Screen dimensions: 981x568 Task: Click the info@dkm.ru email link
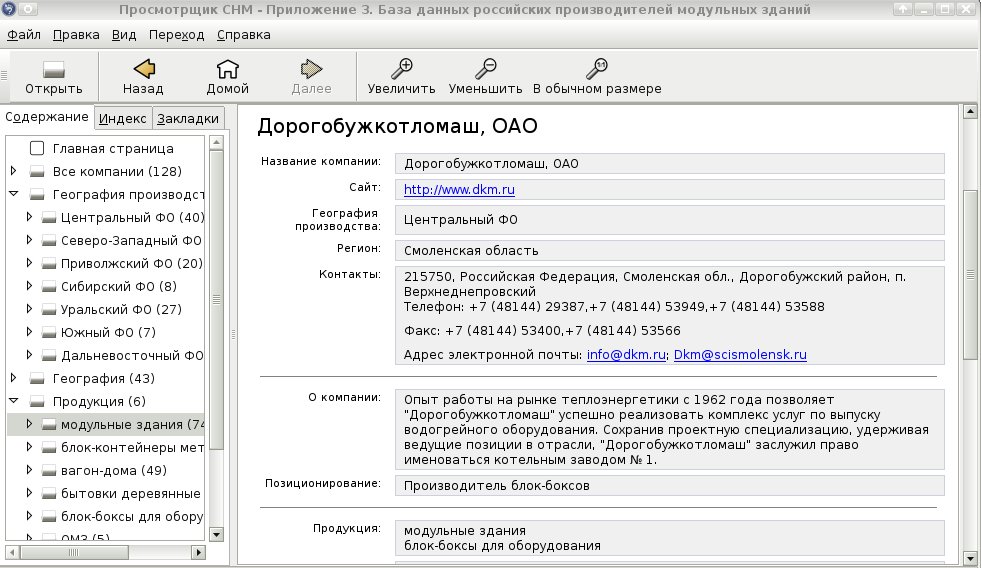click(626, 355)
